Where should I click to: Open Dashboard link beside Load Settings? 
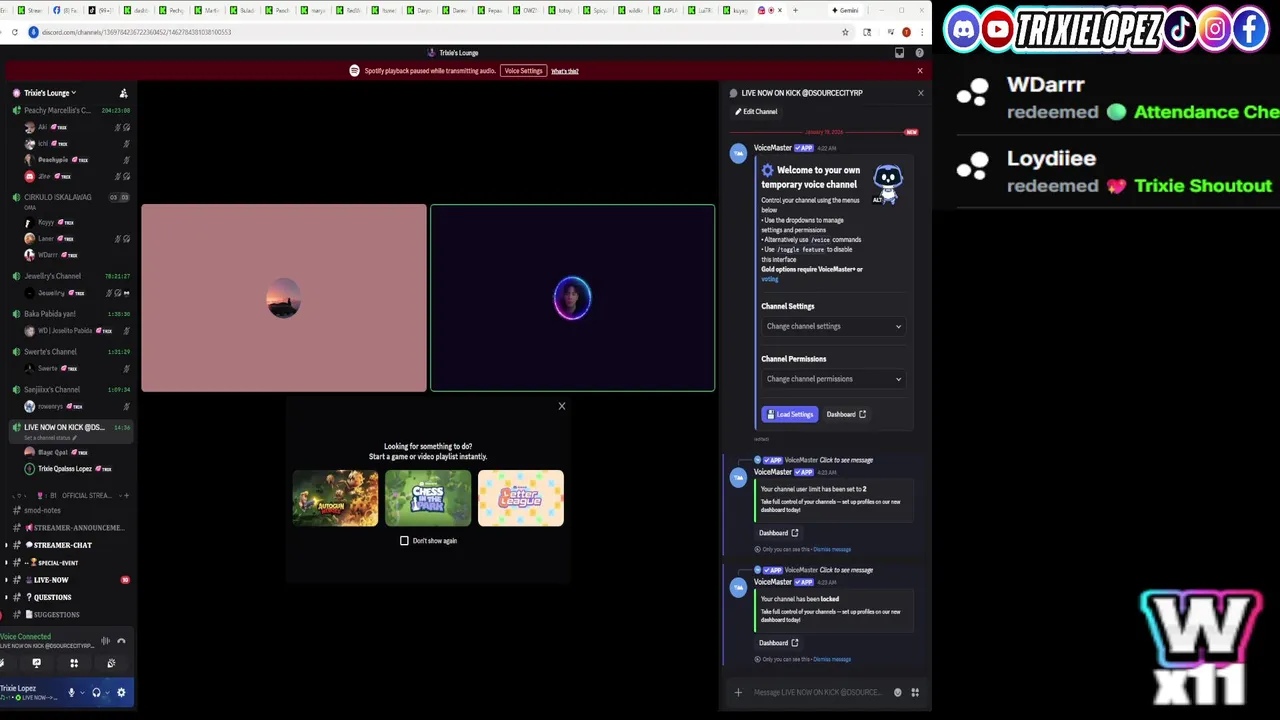click(x=846, y=414)
